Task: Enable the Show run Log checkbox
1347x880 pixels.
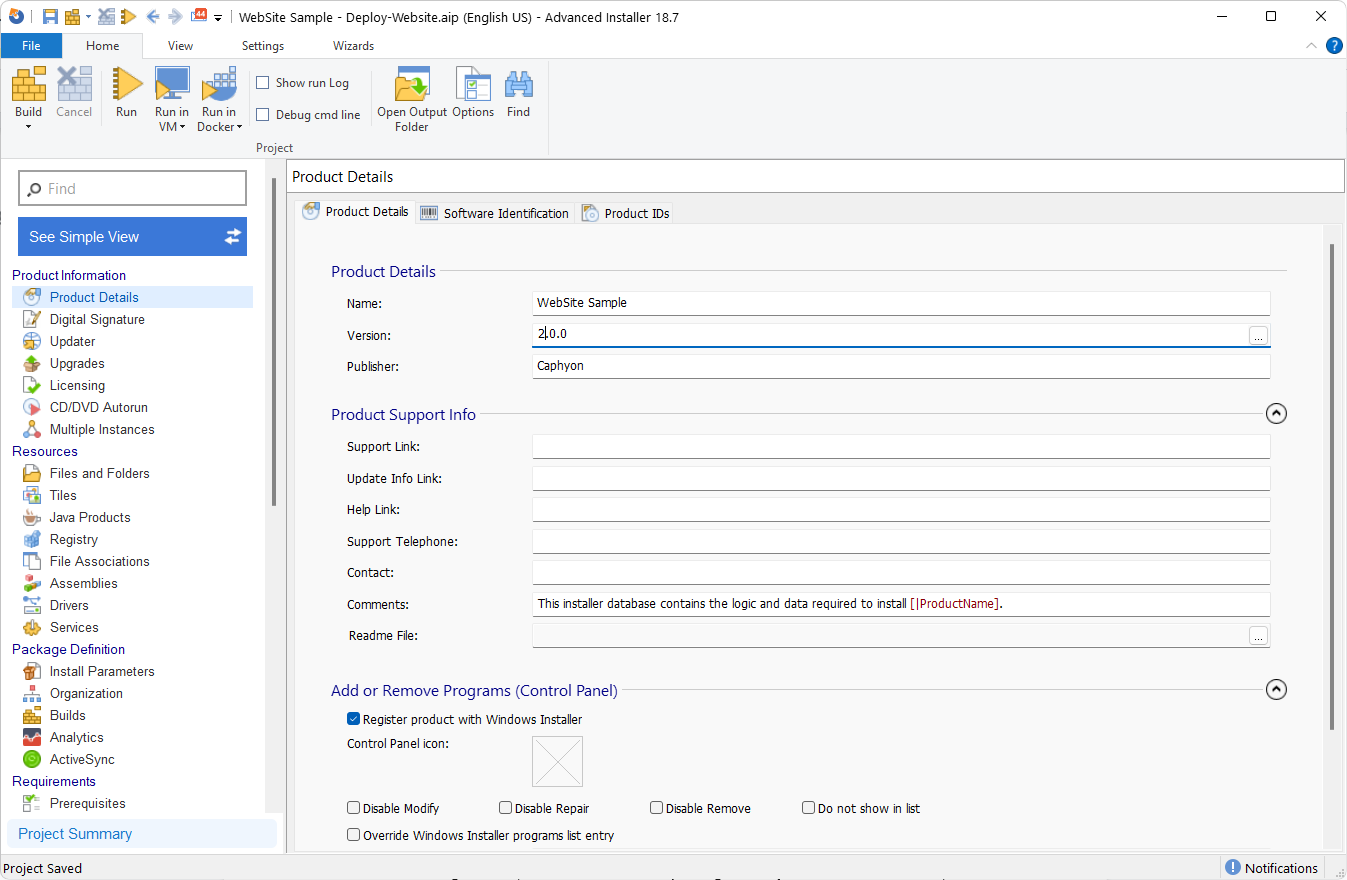Action: [263, 83]
